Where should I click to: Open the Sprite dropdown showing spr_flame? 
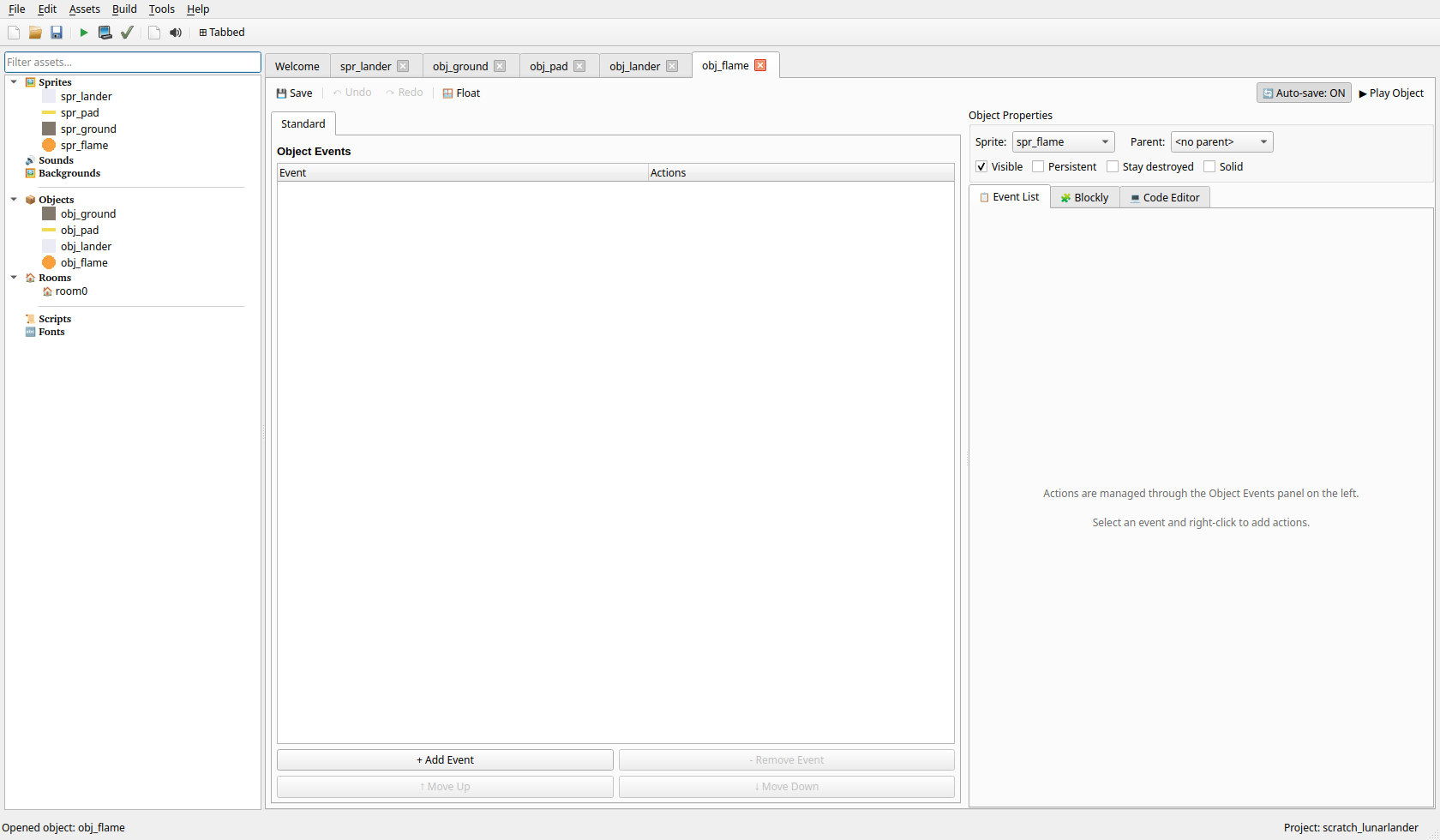[1063, 142]
